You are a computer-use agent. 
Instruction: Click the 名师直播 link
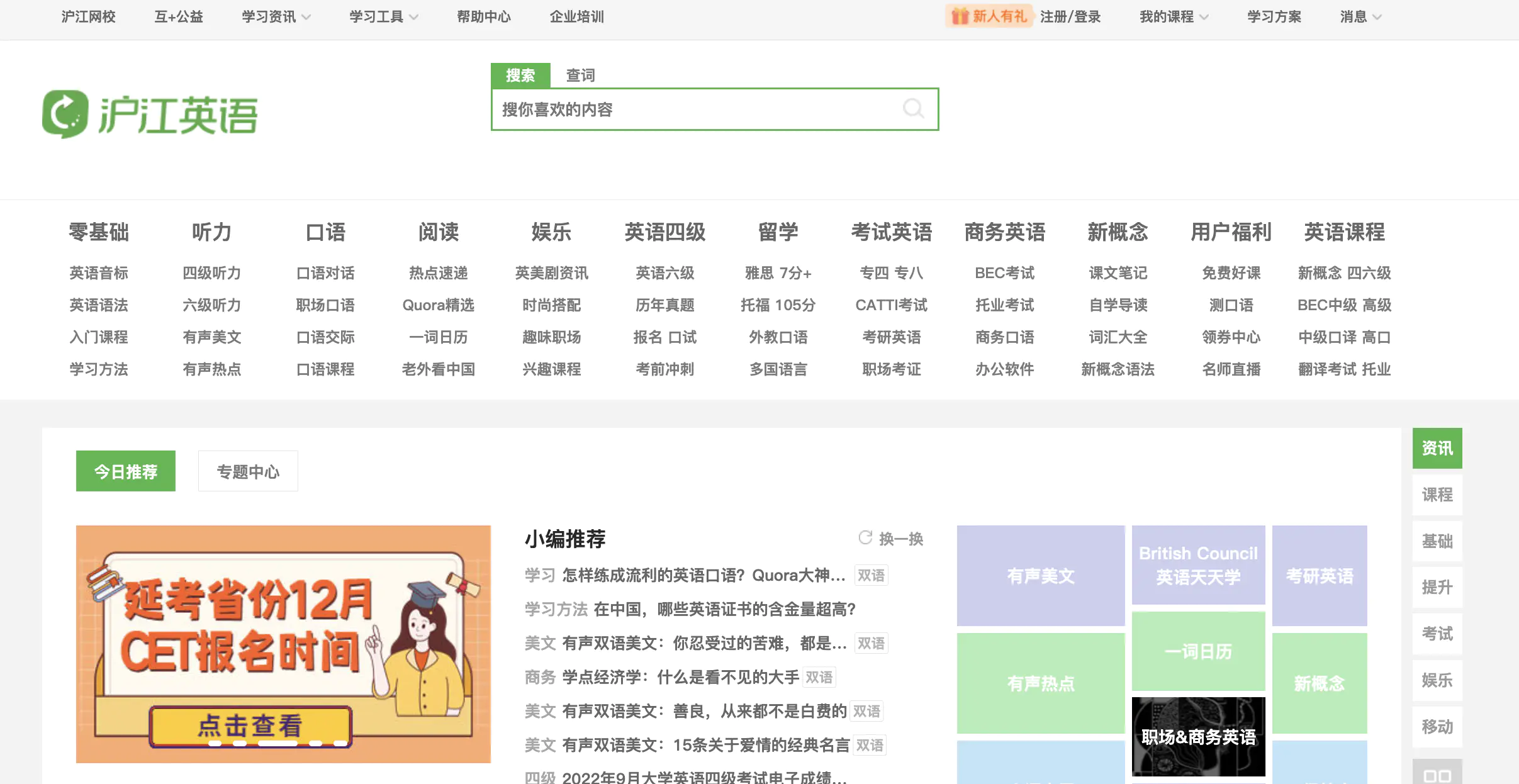click(x=1231, y=369)
